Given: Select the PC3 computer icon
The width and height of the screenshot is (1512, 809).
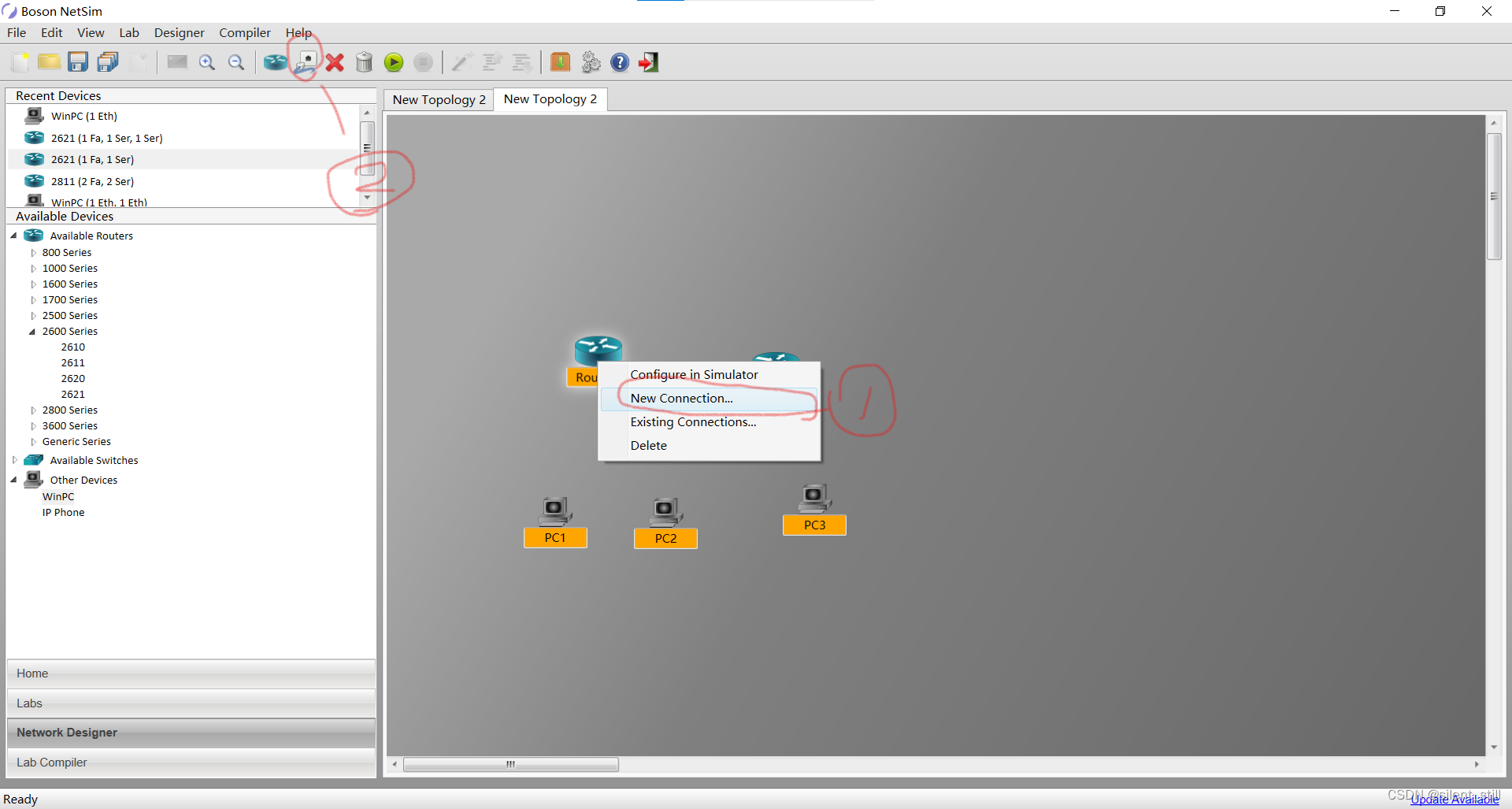Looking at the screenshot, I should [x=815, y=499].
